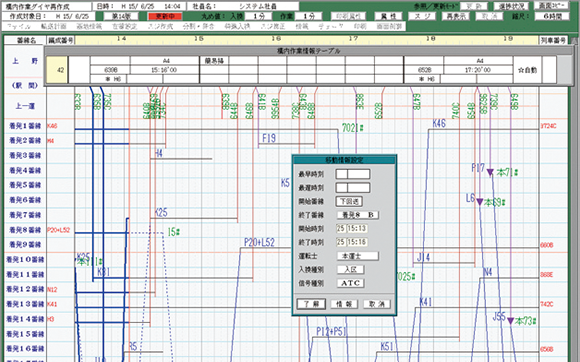Click the 最遅時刻 time input field

pos(353,187)
